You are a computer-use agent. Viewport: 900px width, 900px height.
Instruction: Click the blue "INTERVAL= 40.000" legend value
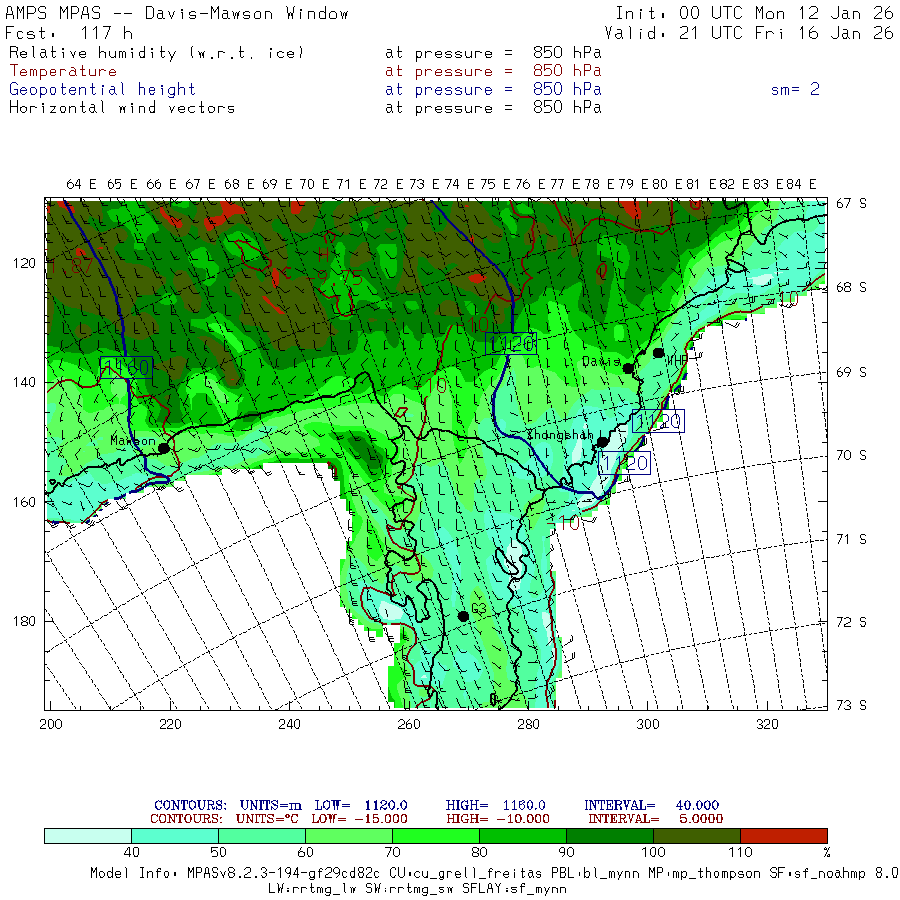tap(651, 805)
